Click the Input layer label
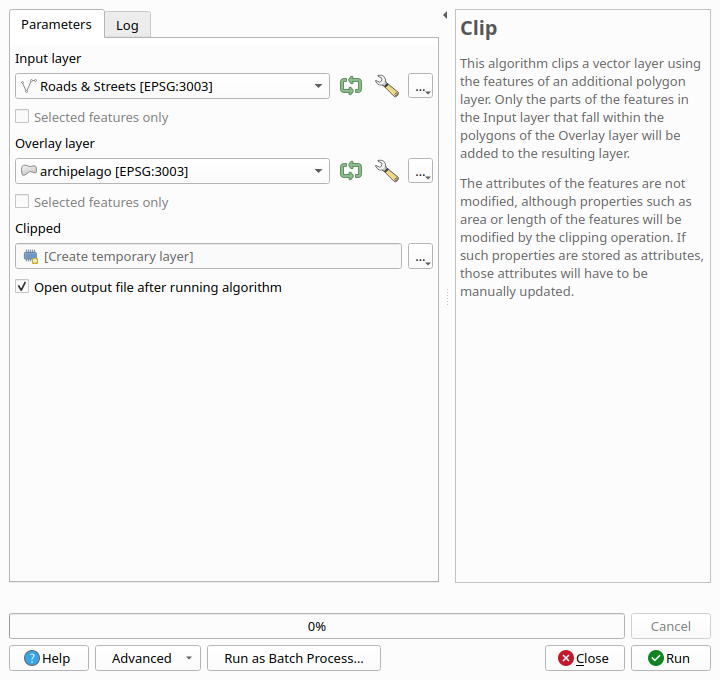The width and height of the screenshot is (720, 680). [48, 59]
